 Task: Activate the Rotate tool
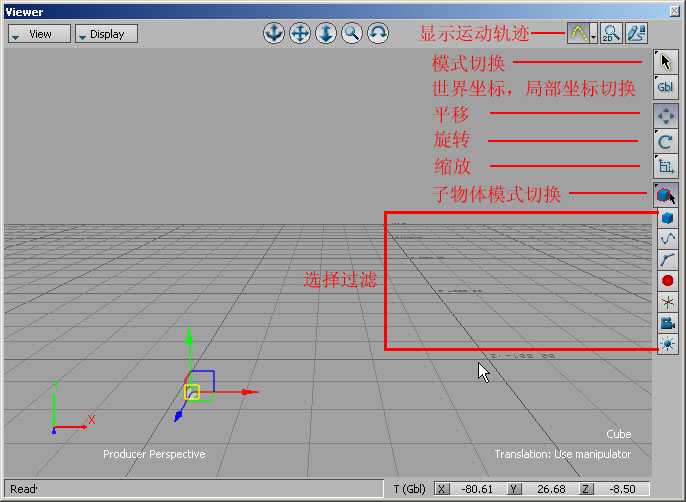(x=665, y=142)
